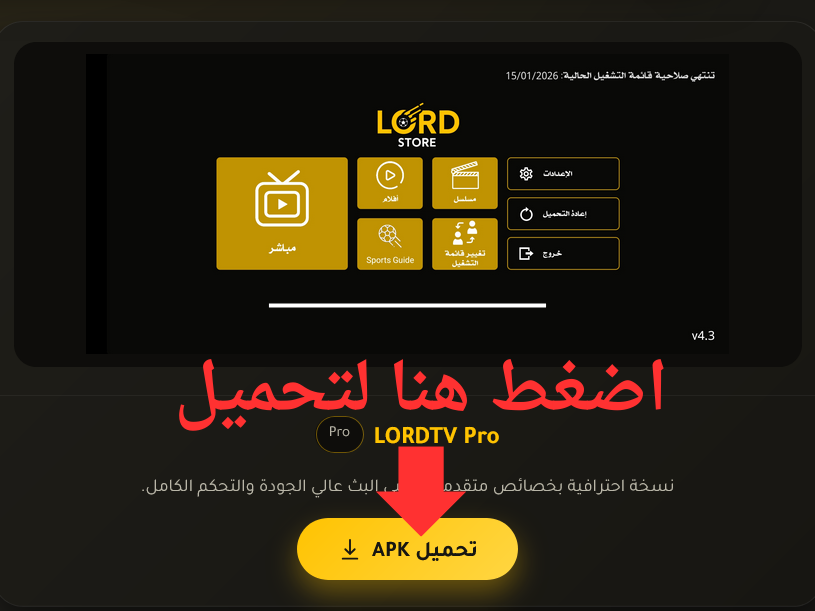815x611 pixels.
Task: Click the white loading progress bar
Action: point(407,306)
